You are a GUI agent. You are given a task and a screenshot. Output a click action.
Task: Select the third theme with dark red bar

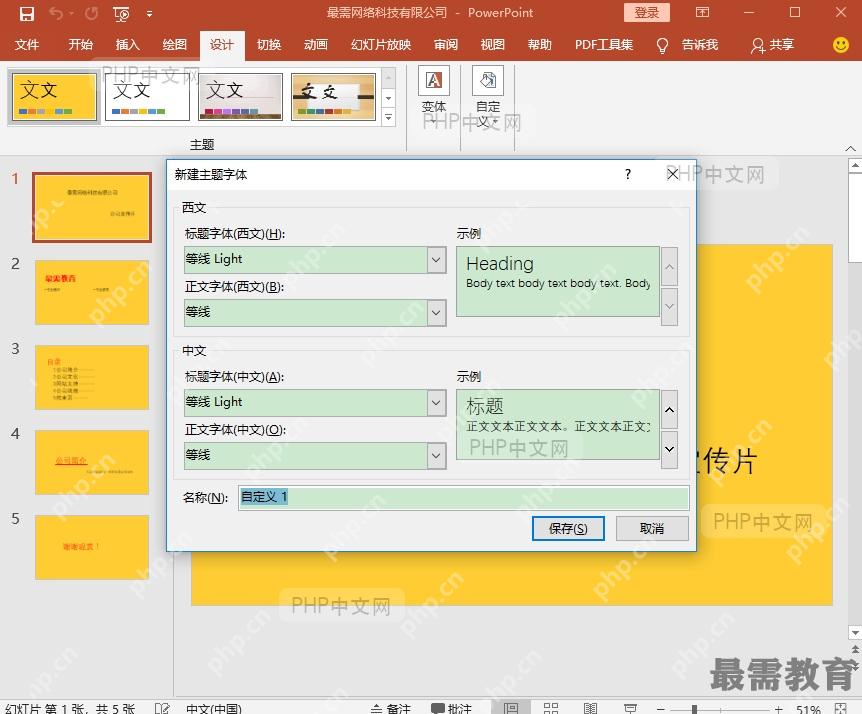tap(240, 97)
